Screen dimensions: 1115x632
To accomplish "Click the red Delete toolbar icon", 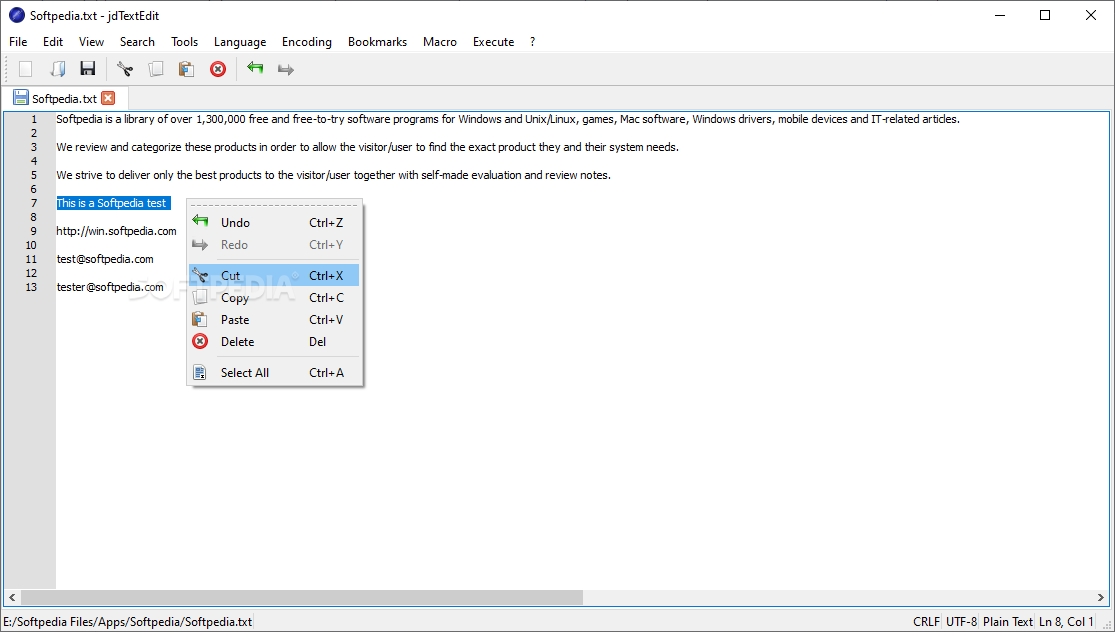I will click(218, 69).
